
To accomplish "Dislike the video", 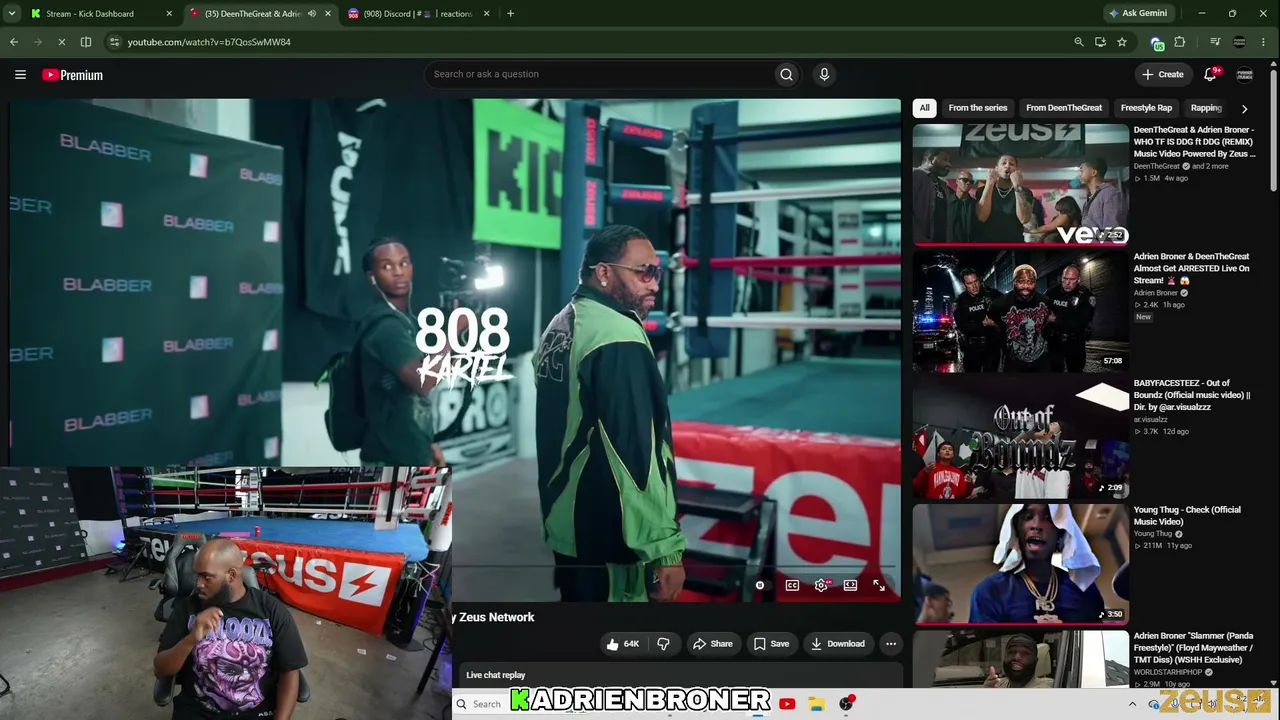I will [663, 644].
